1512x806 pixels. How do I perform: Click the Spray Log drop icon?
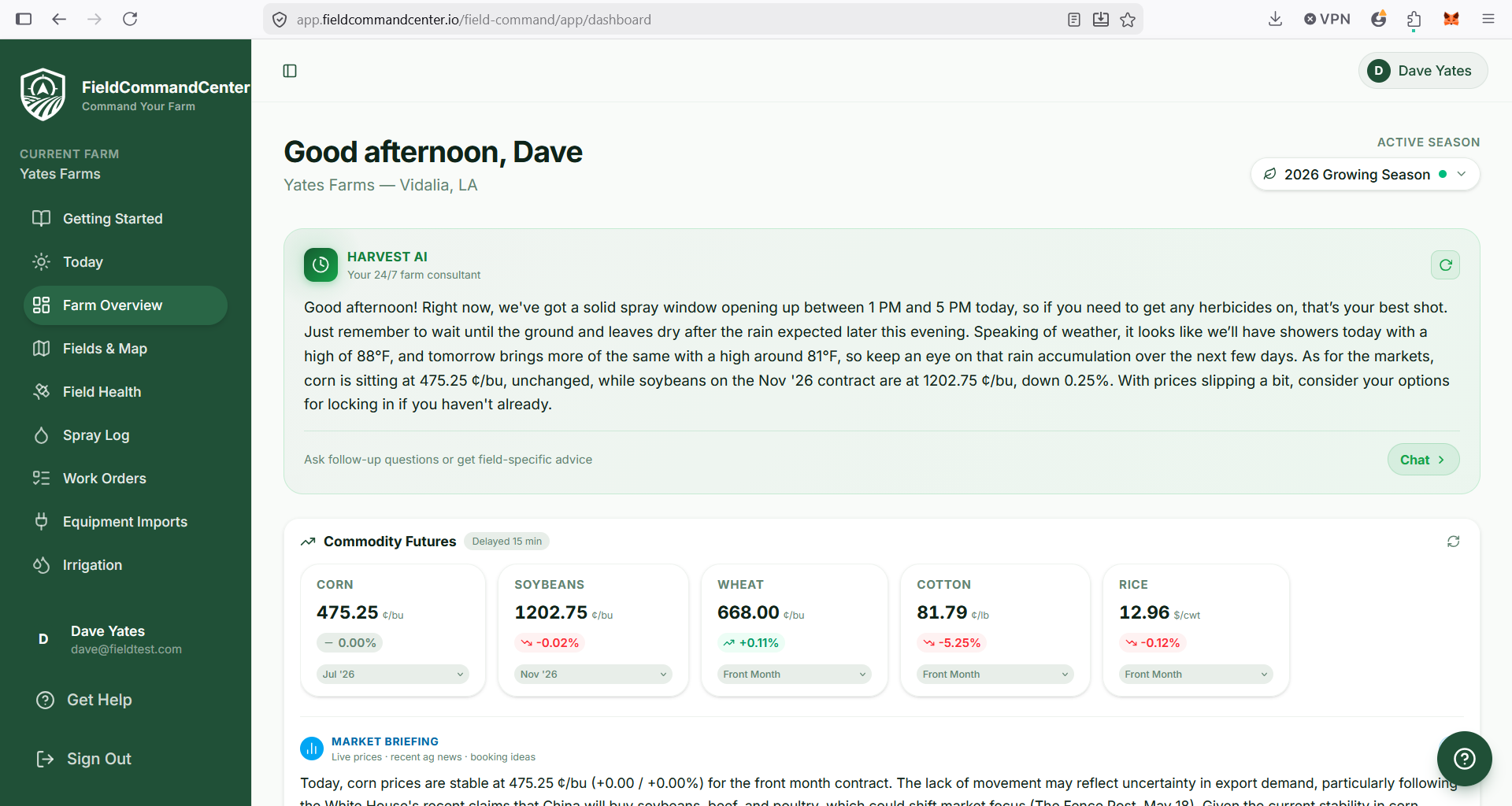click(41, 435)
